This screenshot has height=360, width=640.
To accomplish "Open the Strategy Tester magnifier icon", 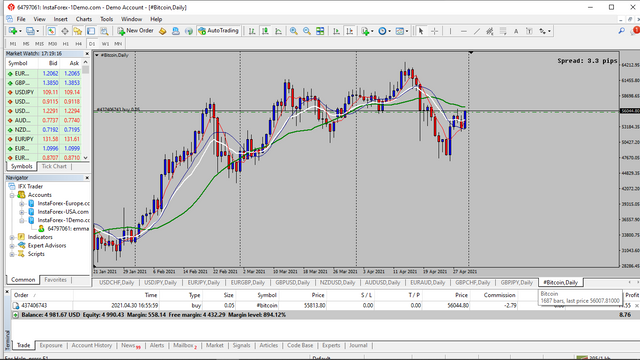I will pos(104,31).
